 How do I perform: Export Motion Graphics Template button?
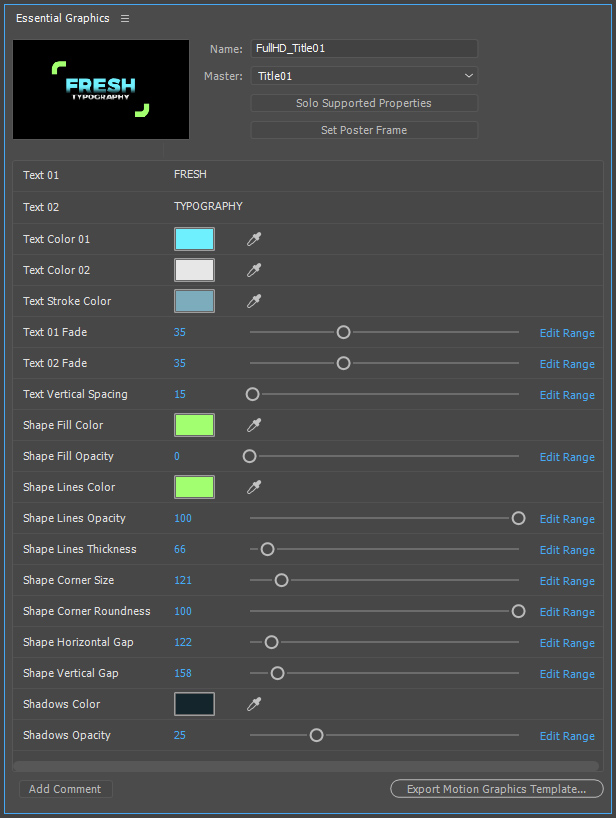[496, 789]
